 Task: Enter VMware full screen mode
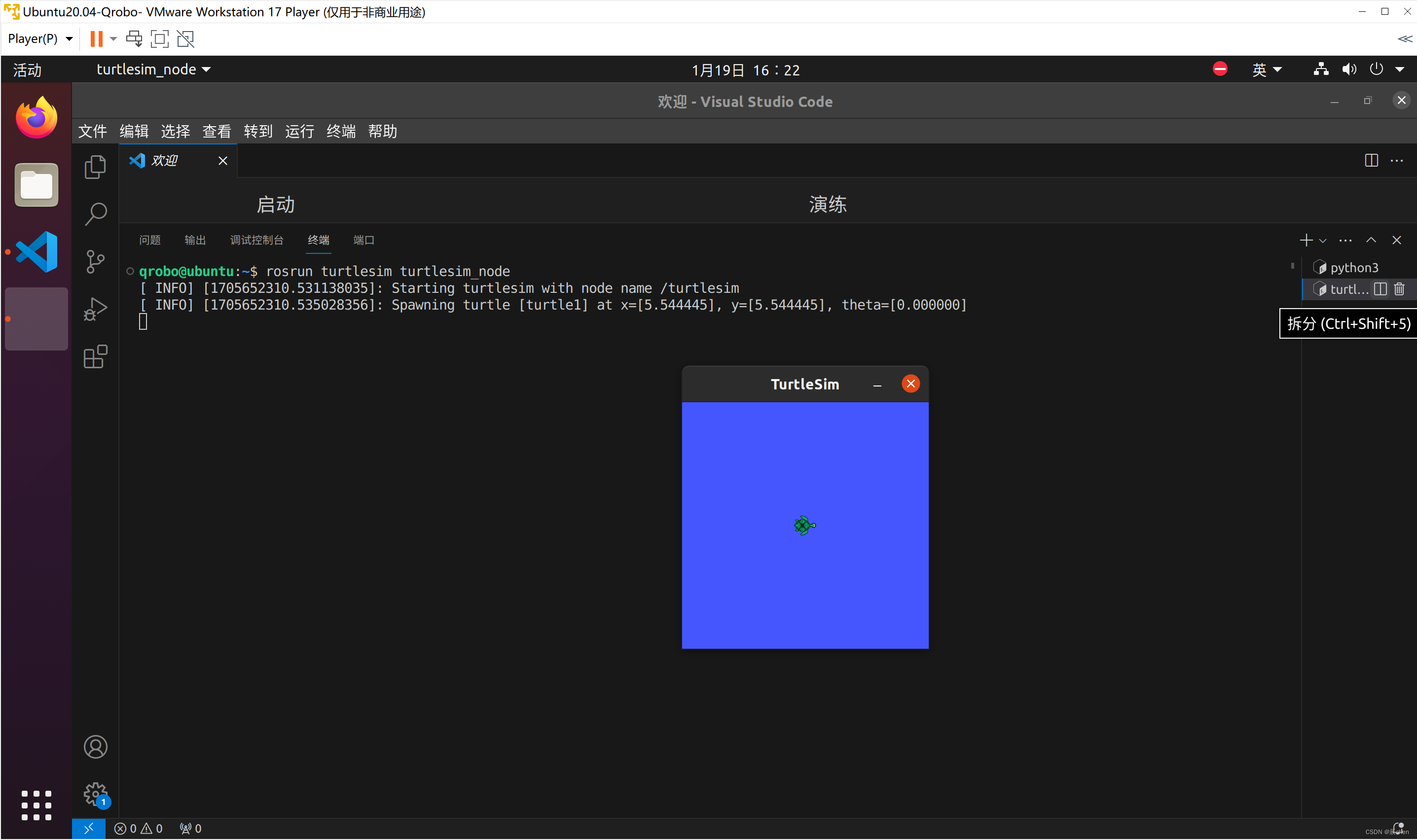coord(160,38)
